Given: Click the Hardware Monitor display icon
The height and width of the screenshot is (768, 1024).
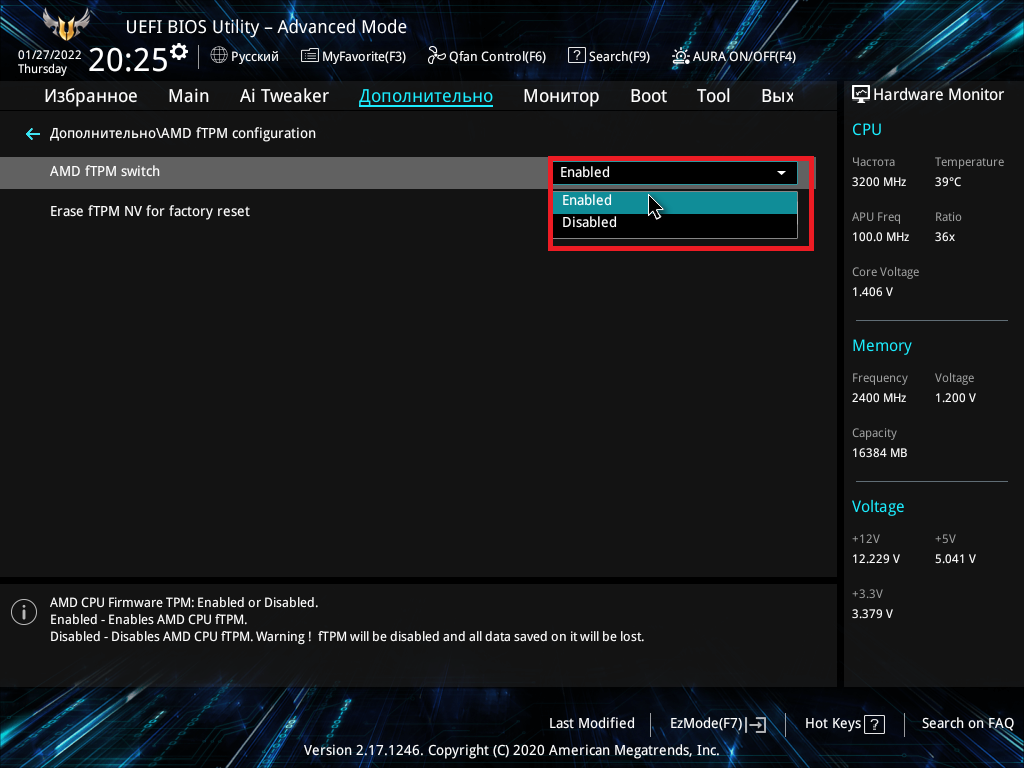Looking at the screenshot, I should pyautogui.click(x=861, y=95).
